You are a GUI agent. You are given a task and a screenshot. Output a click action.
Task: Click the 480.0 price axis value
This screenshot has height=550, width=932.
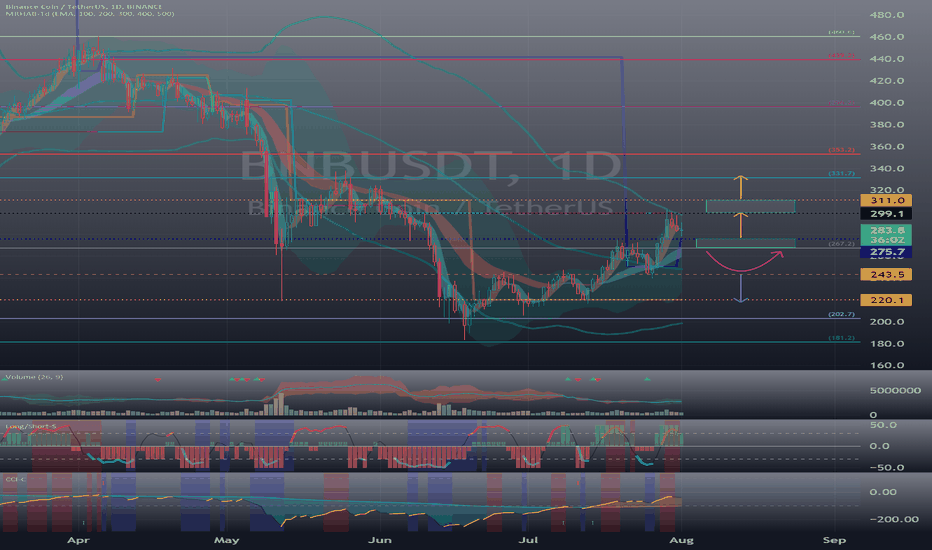[887, 15]
